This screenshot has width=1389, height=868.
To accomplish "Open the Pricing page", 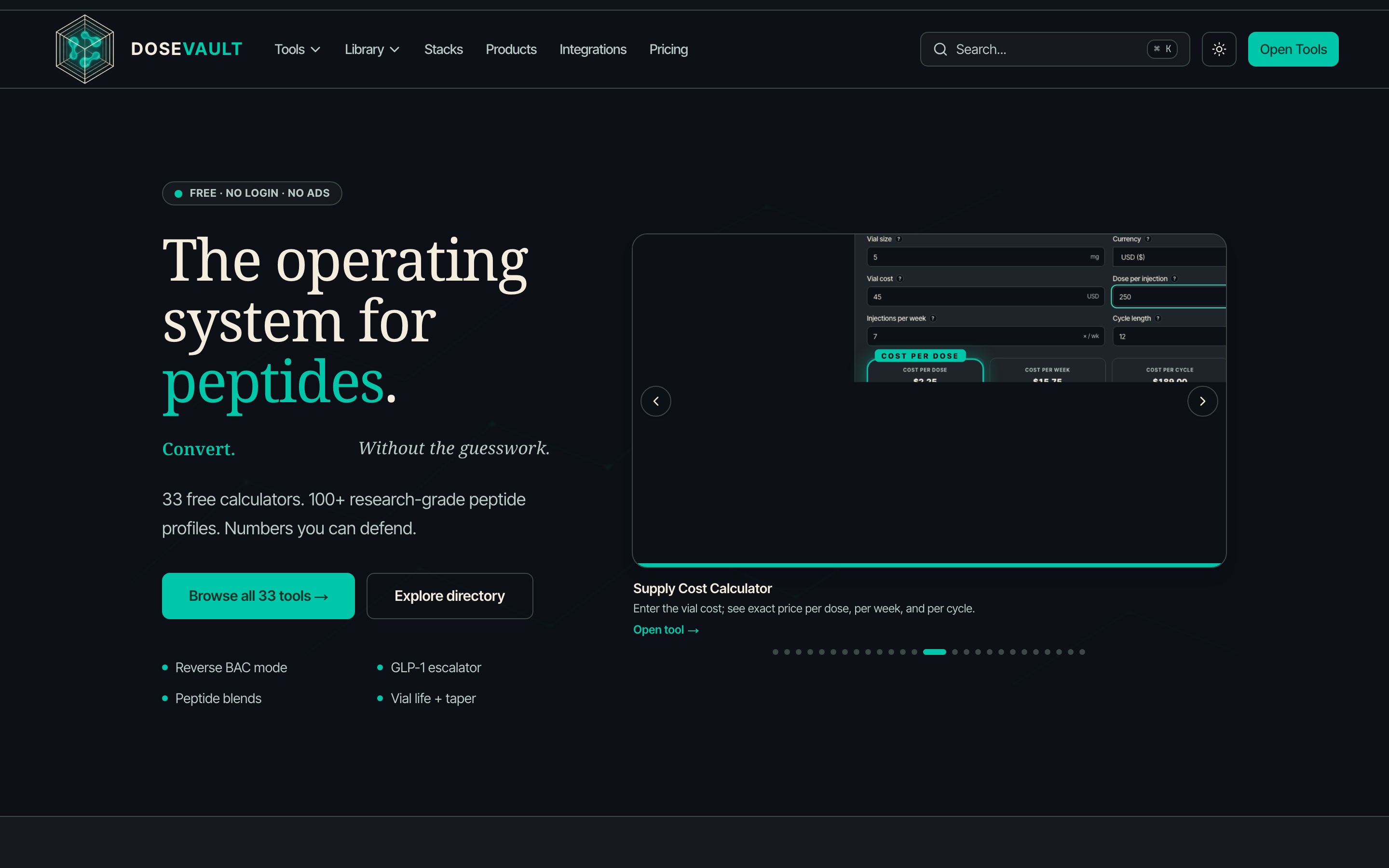I will pyautogui.click(x=668, y=49).
